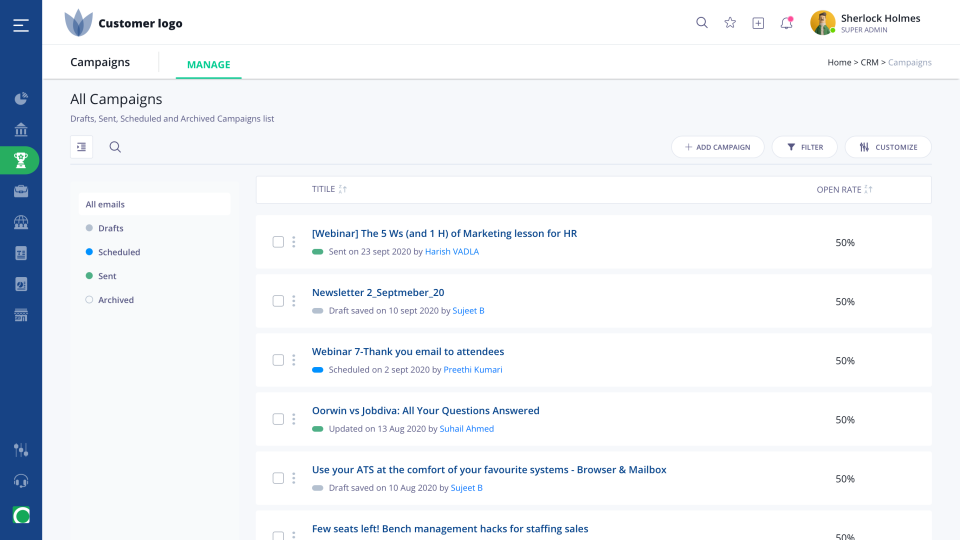Click the pie chart dashboard sidebar icon

click(x=21, y=98)
